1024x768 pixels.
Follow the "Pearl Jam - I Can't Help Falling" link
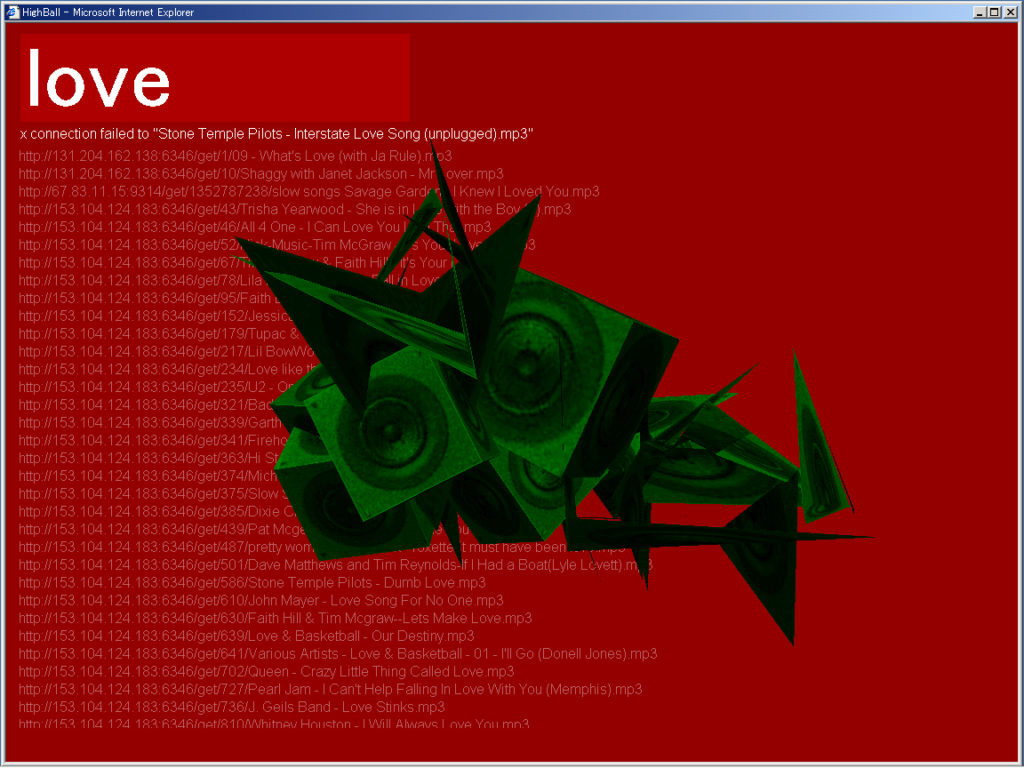pos(330,689)
